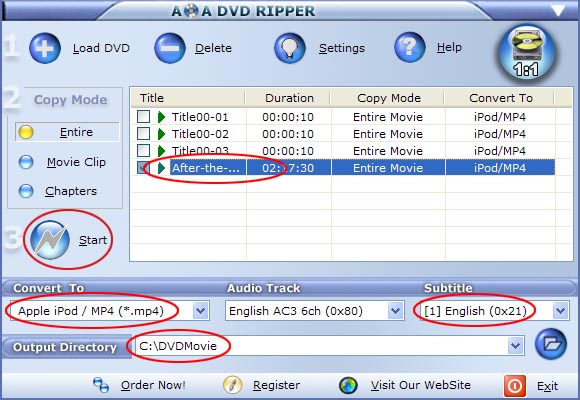This screenshot has height=400, width=580.
Task: Click the Order Now! link
Action: click(x=153, y=385)
